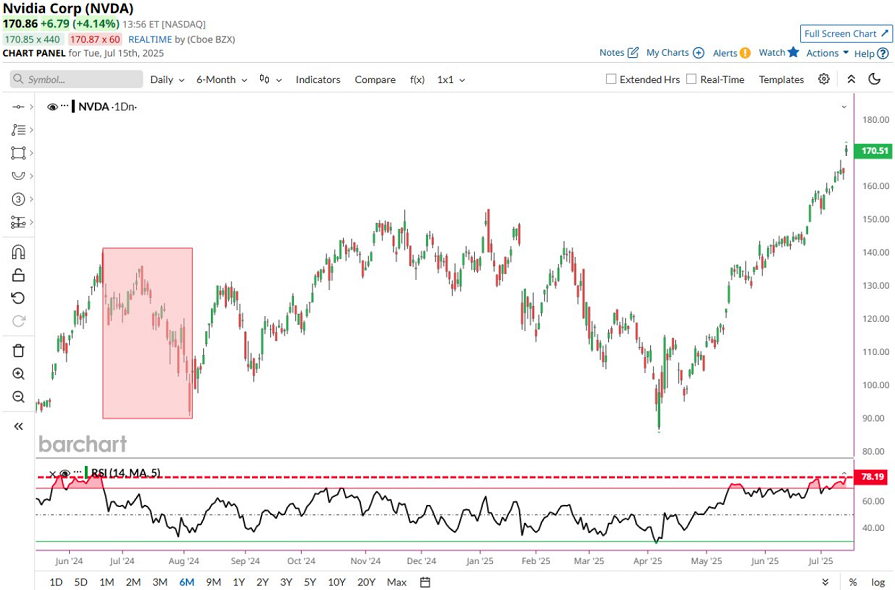The height and width of the screenshot is (590, 895).
Task: Open Alerts notification icon
Action: coord(745,53)
